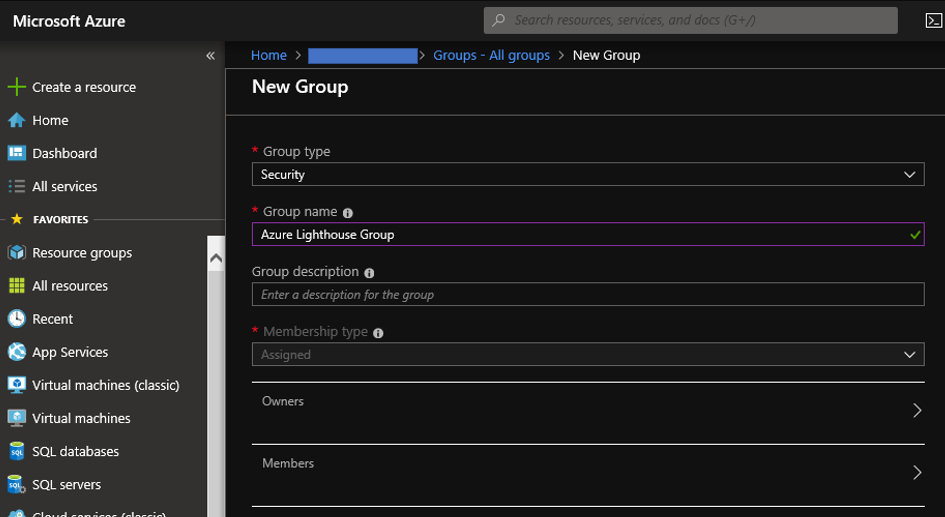Click the Resource groups cube icon

point(16,252)
